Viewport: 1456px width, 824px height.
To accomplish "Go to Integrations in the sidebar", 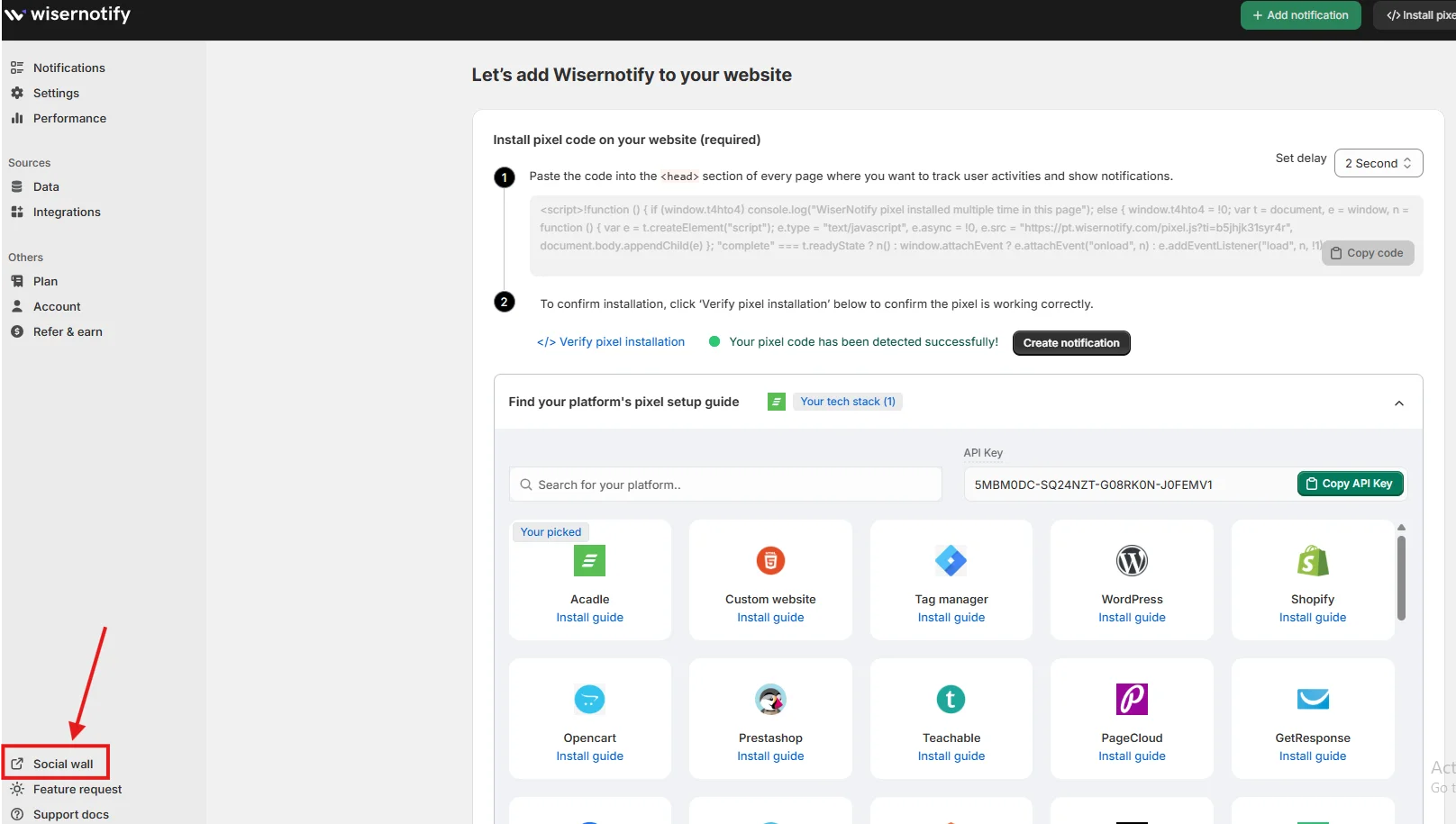I will pos(67,212).
